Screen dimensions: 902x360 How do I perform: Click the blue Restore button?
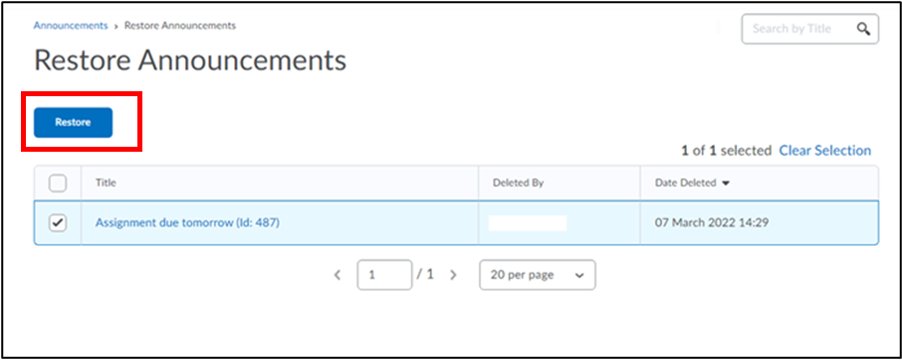[73, 122]
